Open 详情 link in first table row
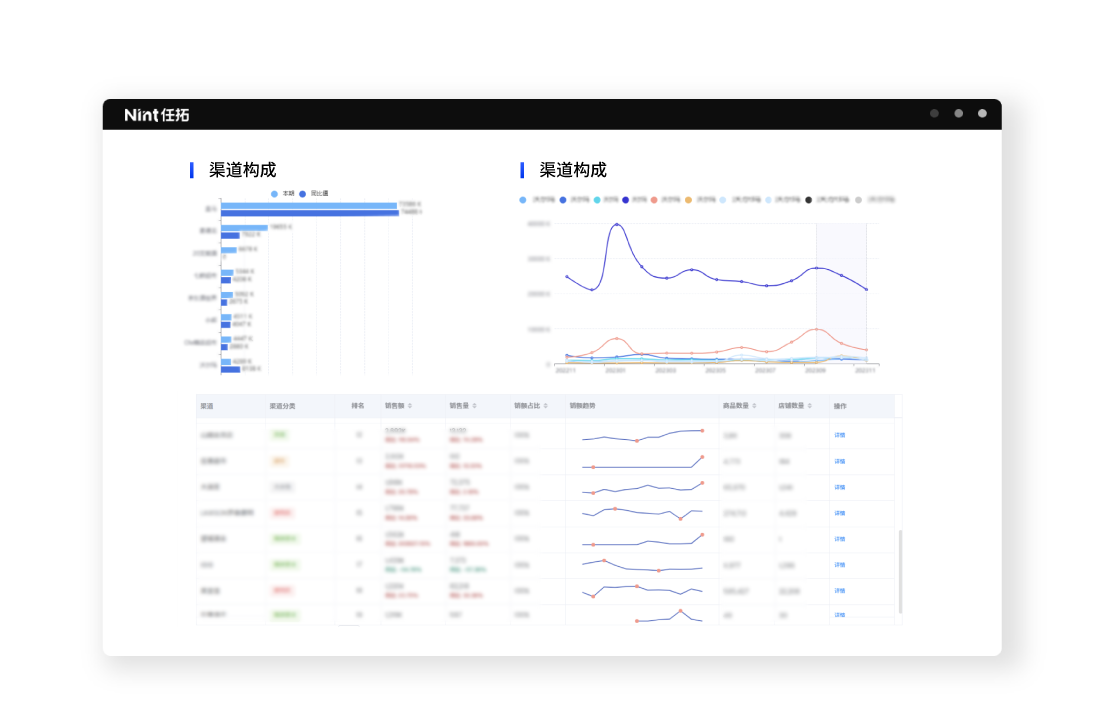1094x707 pixels. (x=839, y=435)
